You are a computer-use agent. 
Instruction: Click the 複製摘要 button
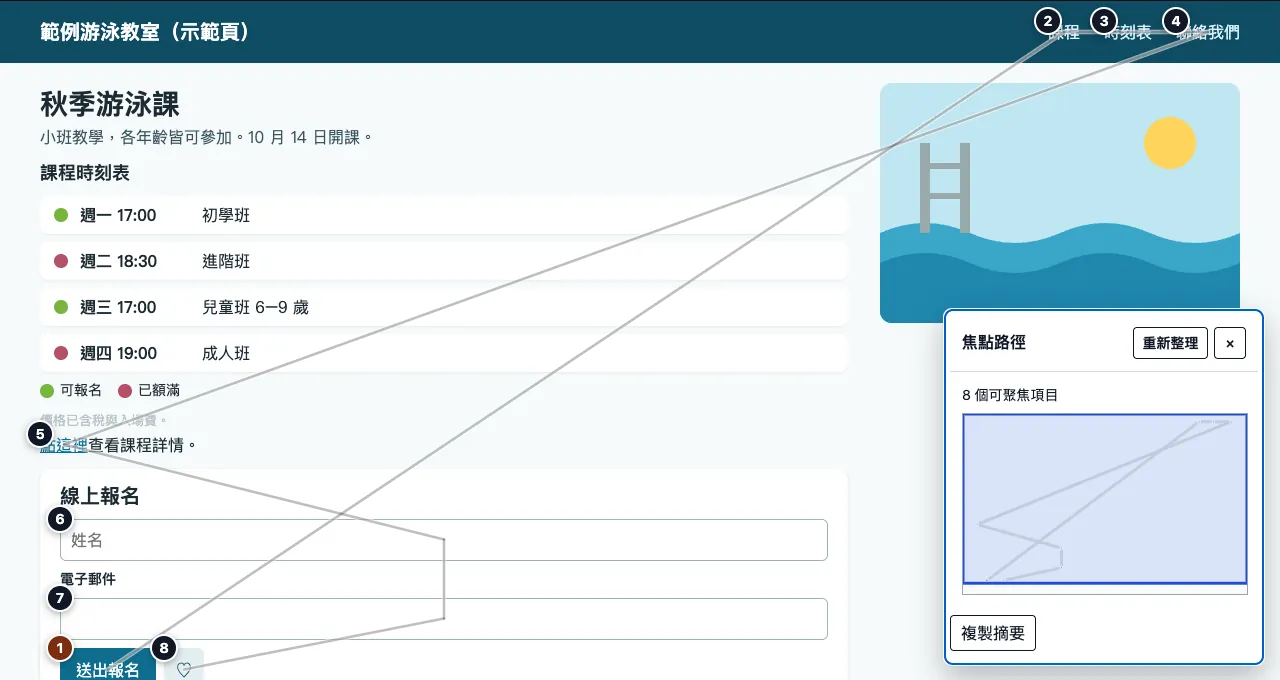[993, 633]
